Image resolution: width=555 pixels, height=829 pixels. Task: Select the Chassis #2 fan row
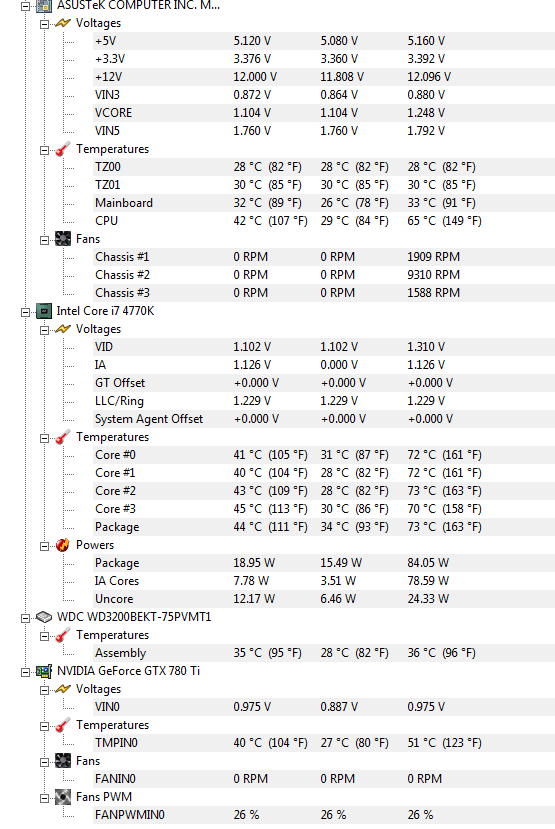pos(323,275)
